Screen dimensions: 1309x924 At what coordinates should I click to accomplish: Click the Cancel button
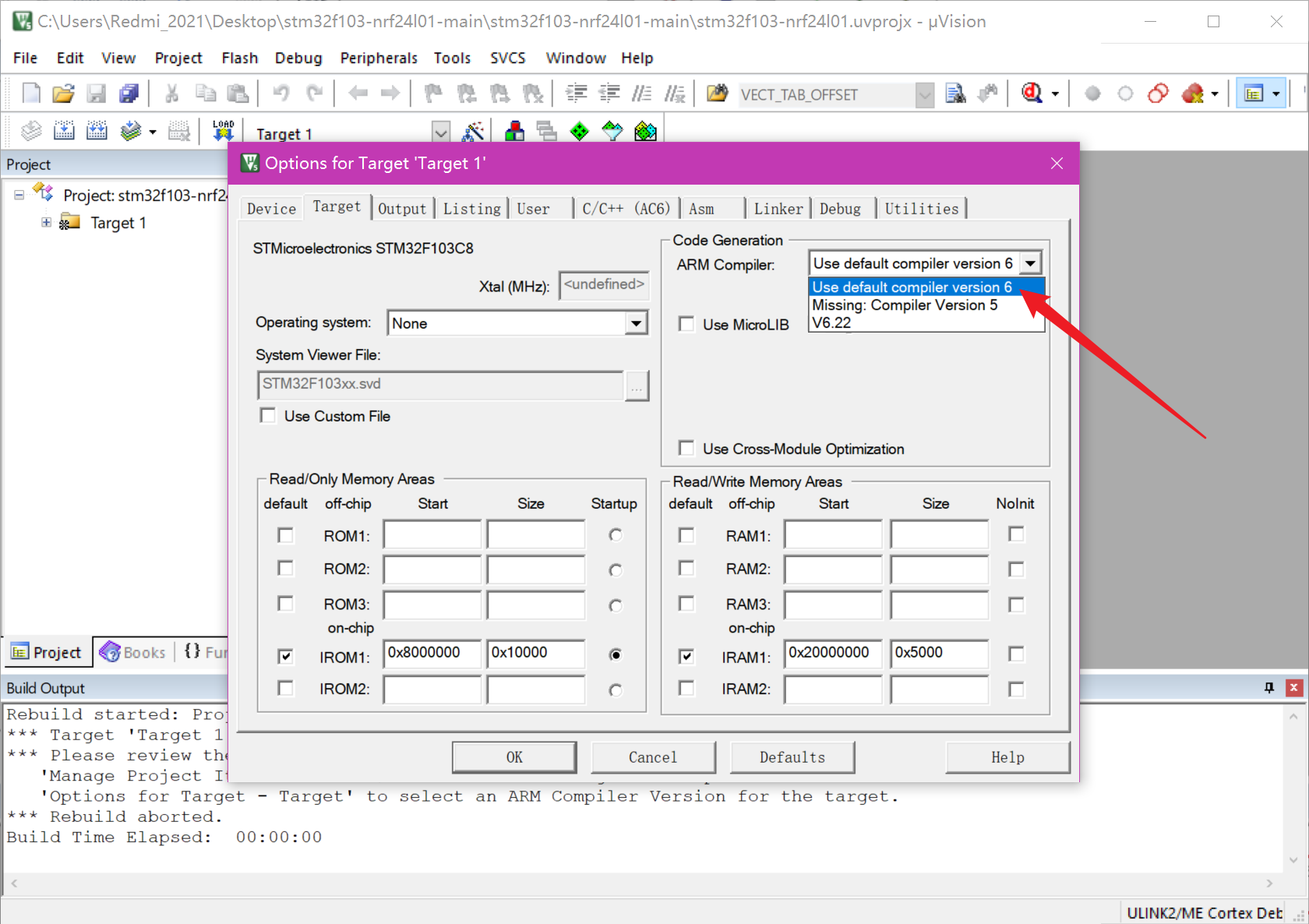653,757
